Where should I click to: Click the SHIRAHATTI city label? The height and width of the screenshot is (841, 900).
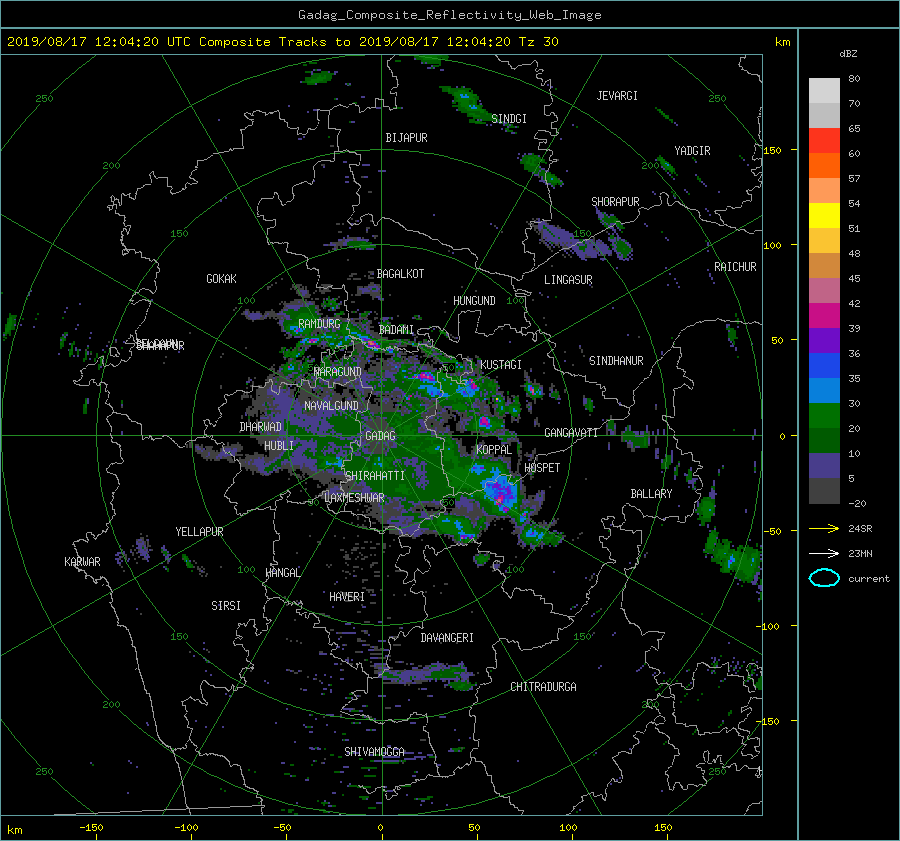click(x=375, y=476)
